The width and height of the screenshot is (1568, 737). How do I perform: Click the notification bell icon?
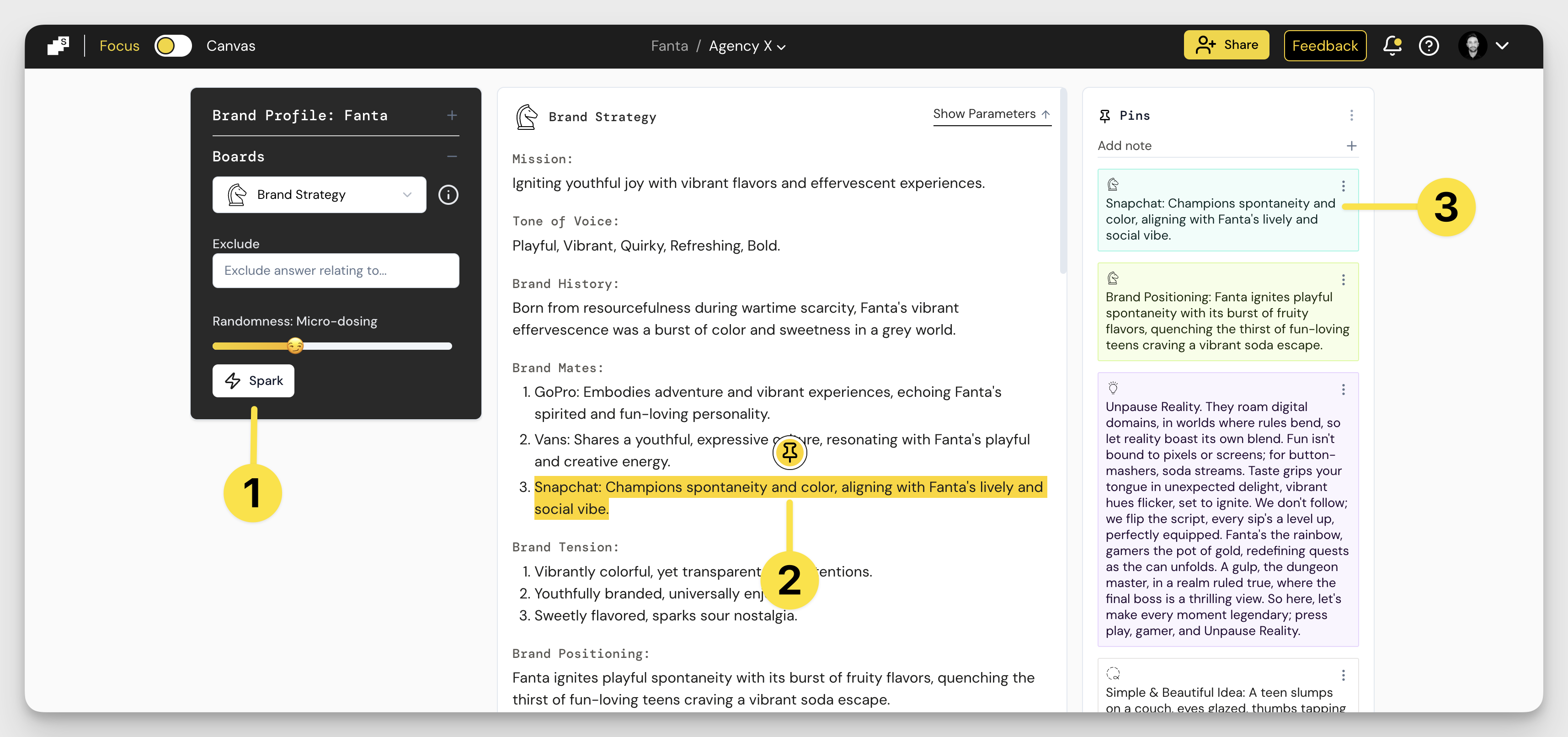(x=1392, y=46)
